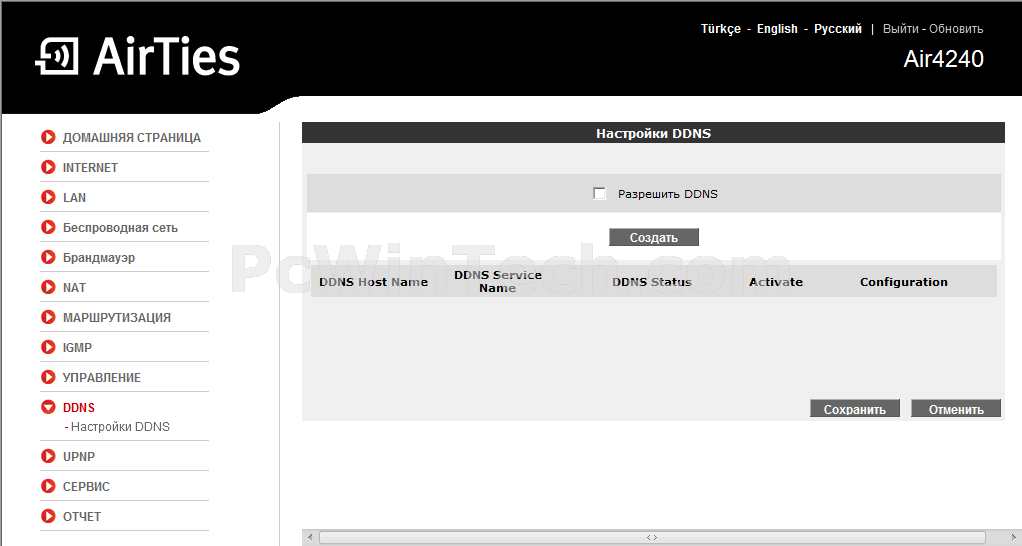Click the Создать button
The height and width of the screenshot is (546, 1022).
pos(654,237)
